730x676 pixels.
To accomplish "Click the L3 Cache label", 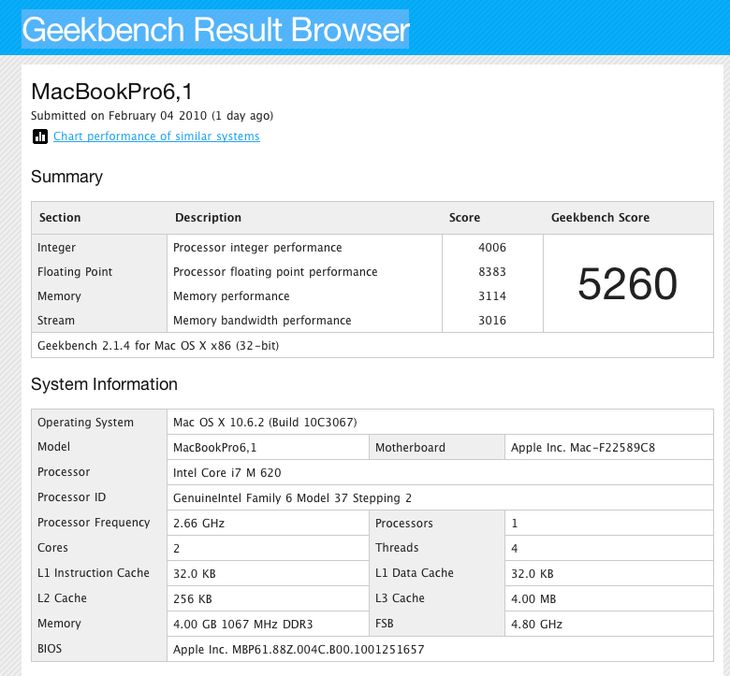I will coord(400,598).
